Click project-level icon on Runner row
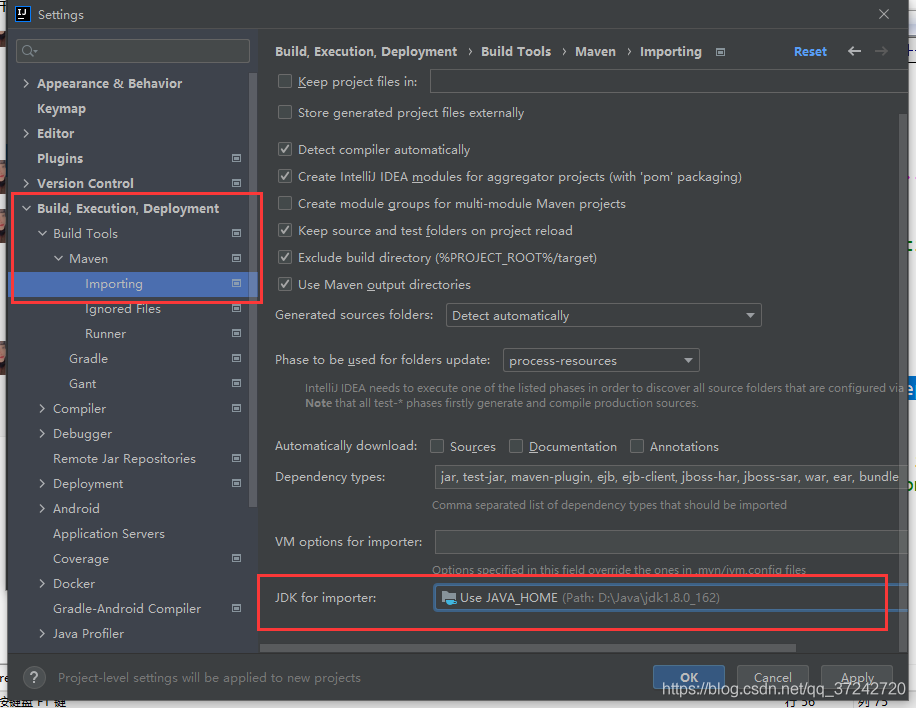916x708 pixels. (237, 334)
